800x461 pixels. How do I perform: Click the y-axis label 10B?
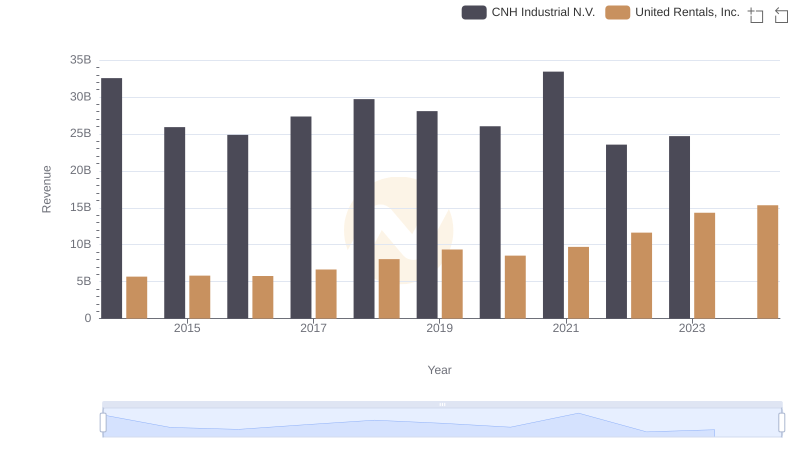(x=81, y=244)
